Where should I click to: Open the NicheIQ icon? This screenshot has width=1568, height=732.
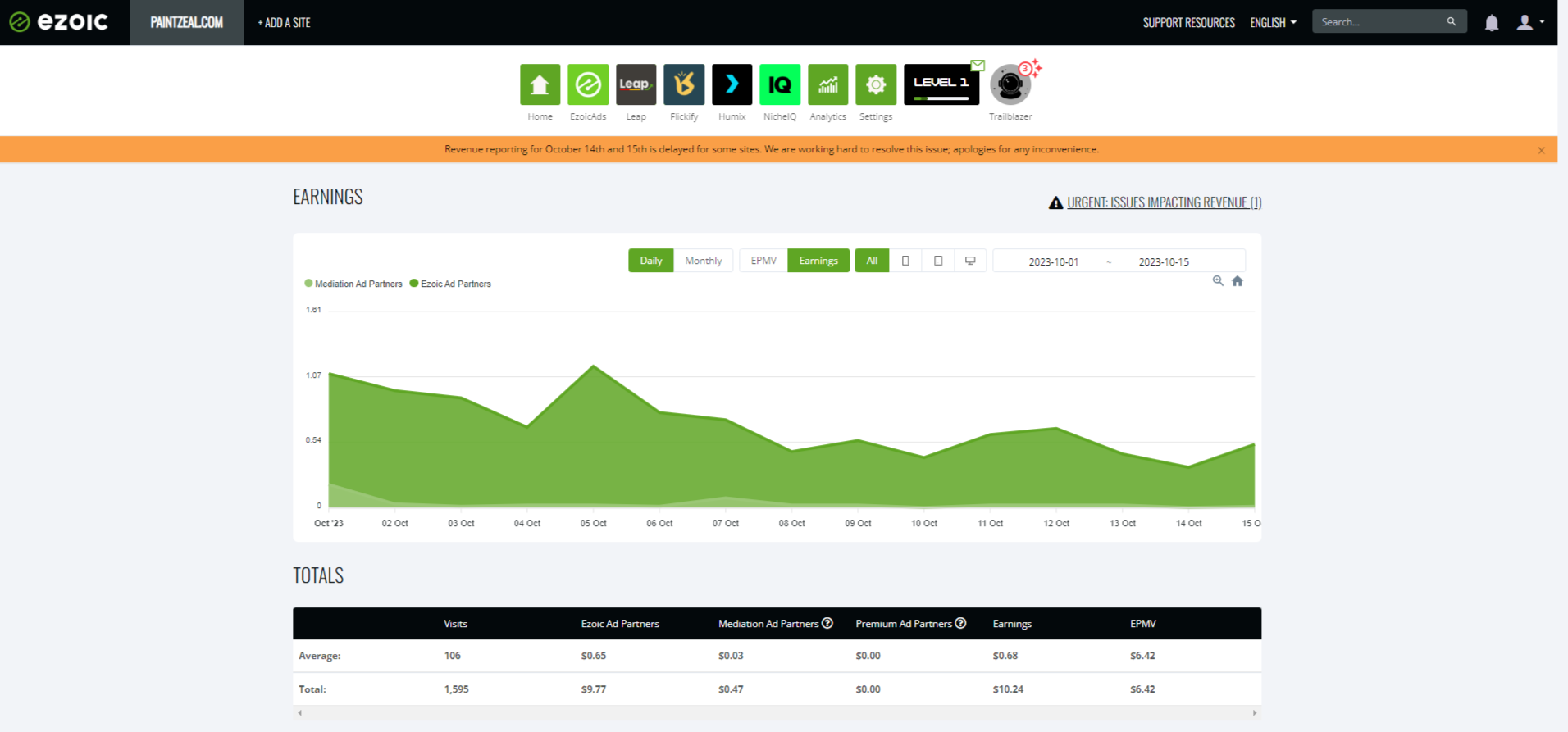(780, 84)
